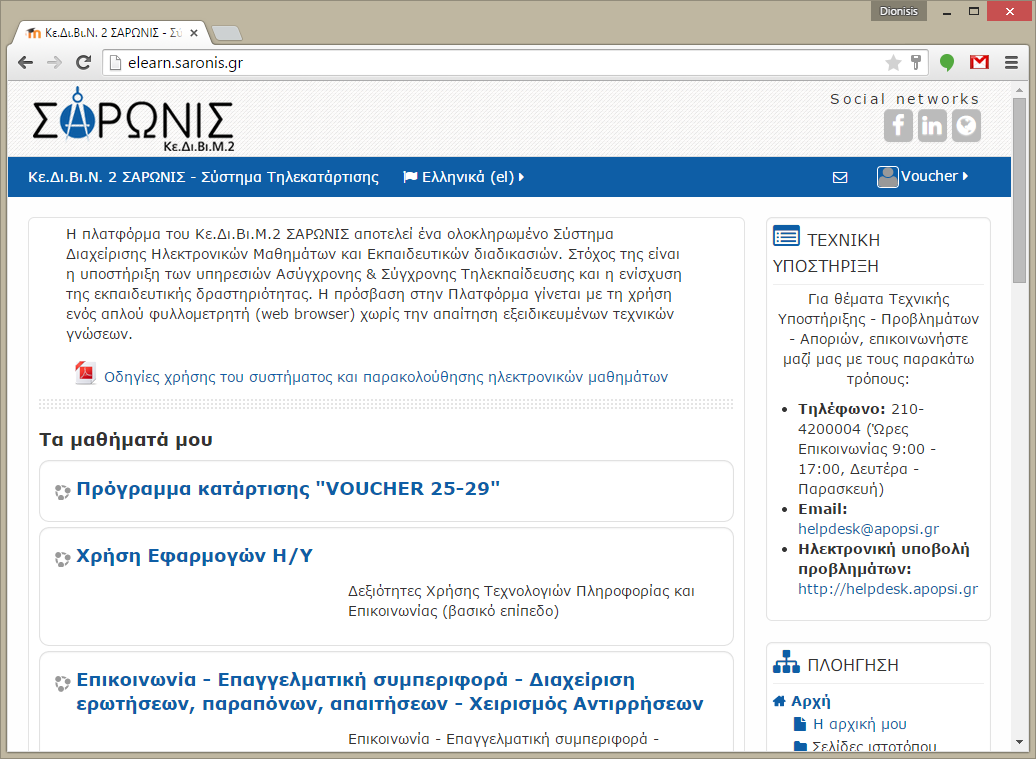
Task: Click the Τα μαθήματά μου heading
Action: pos(126,439)
